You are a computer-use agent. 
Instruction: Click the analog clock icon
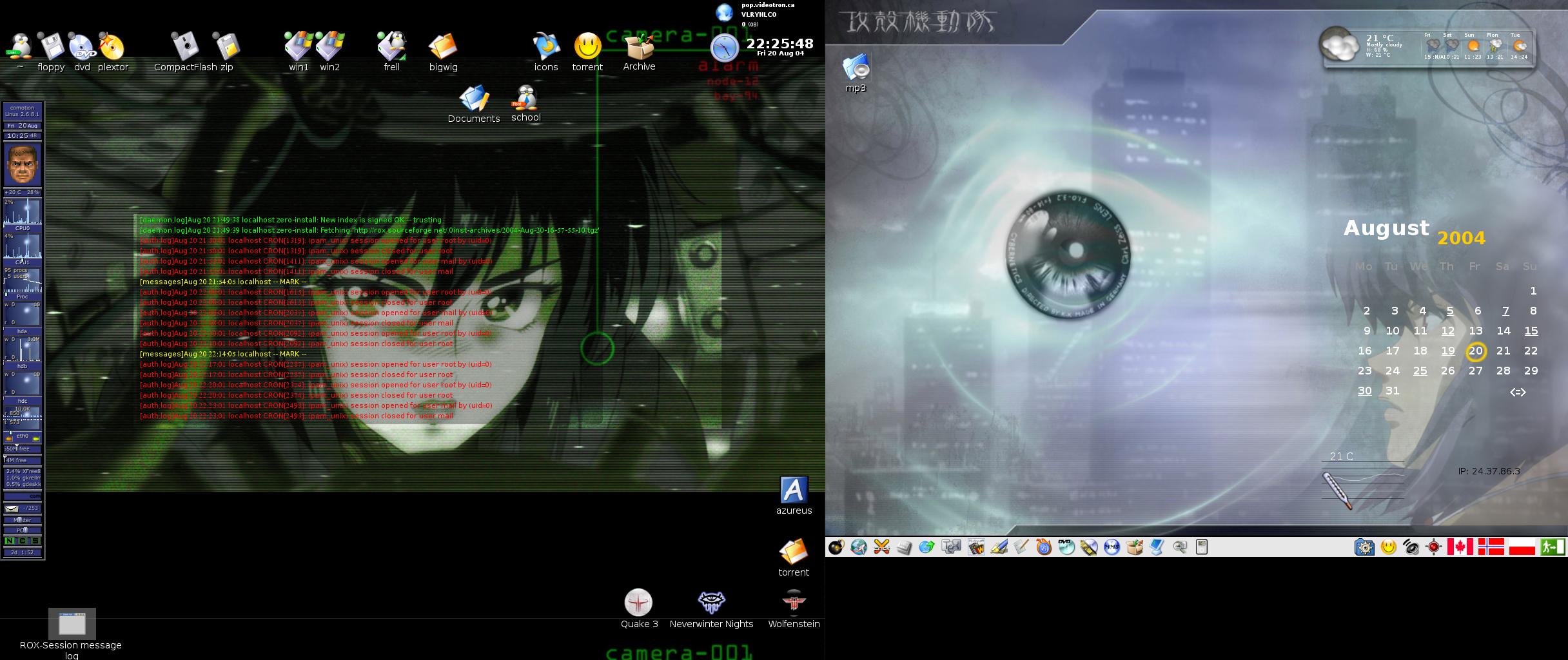coord(725,48)
